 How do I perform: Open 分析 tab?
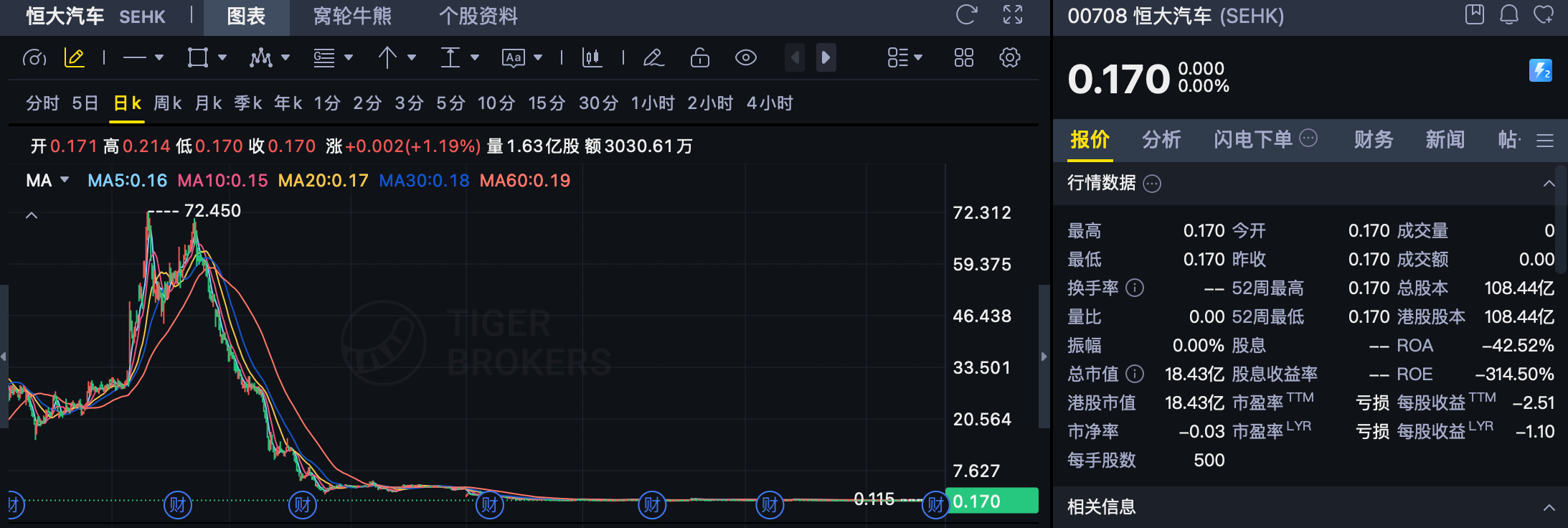1161,139
